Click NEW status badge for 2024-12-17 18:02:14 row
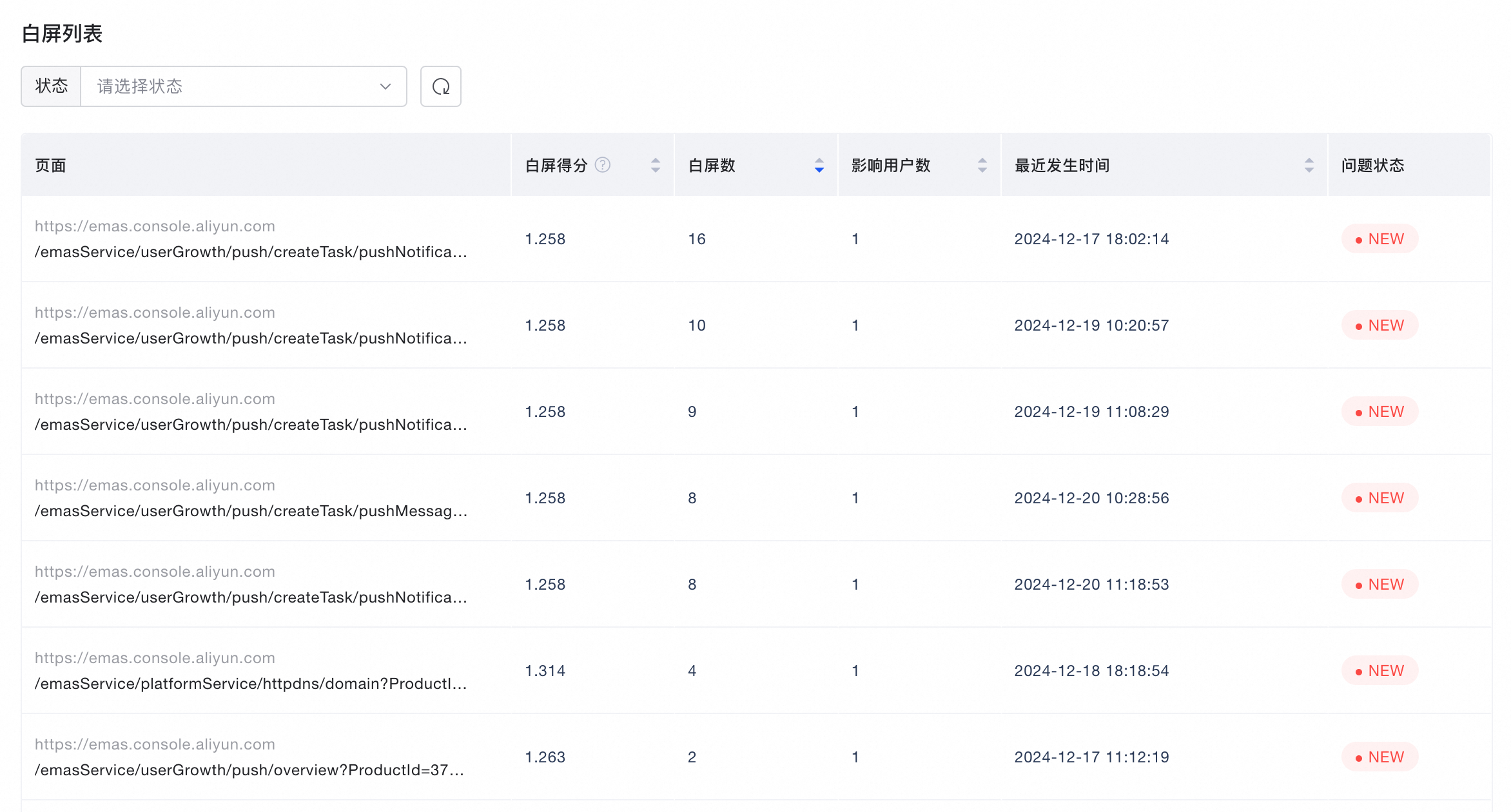The height and width of the screenshot is (812, 1511). pos(1379,239)
